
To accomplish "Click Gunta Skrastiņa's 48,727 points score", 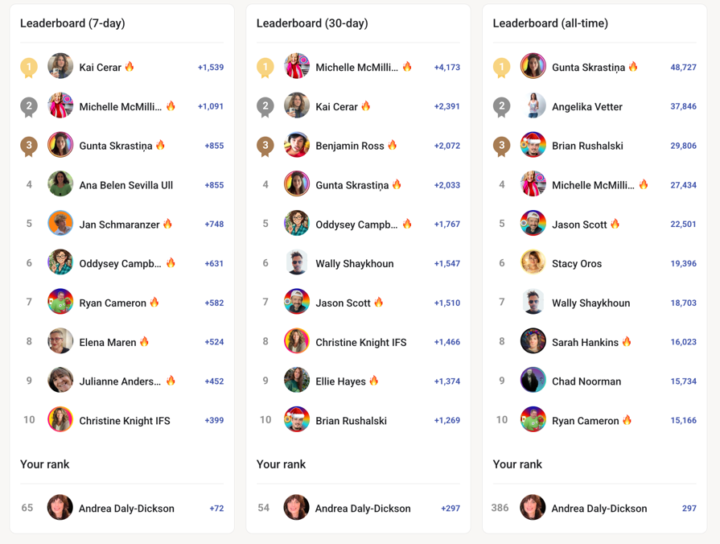I will pyautogui.click(x=683, y=67).
